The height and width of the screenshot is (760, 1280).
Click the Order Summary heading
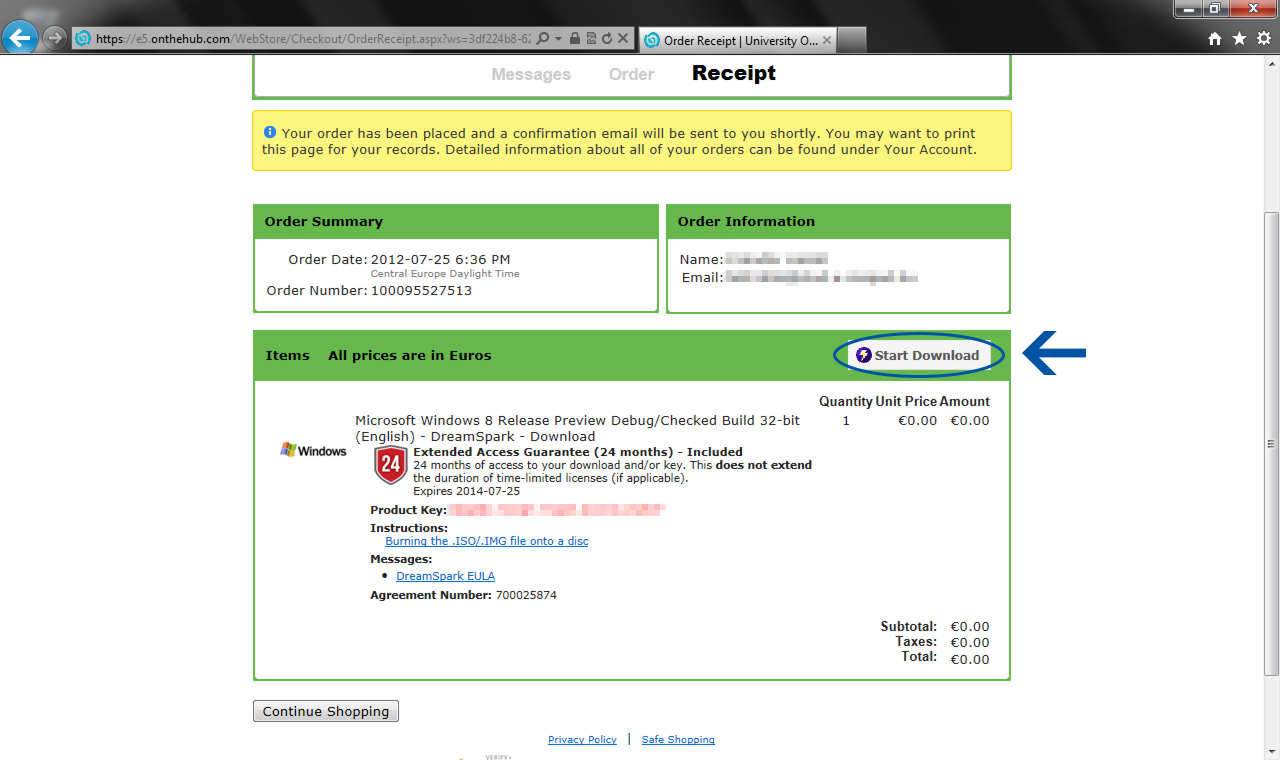coord(324,221)
